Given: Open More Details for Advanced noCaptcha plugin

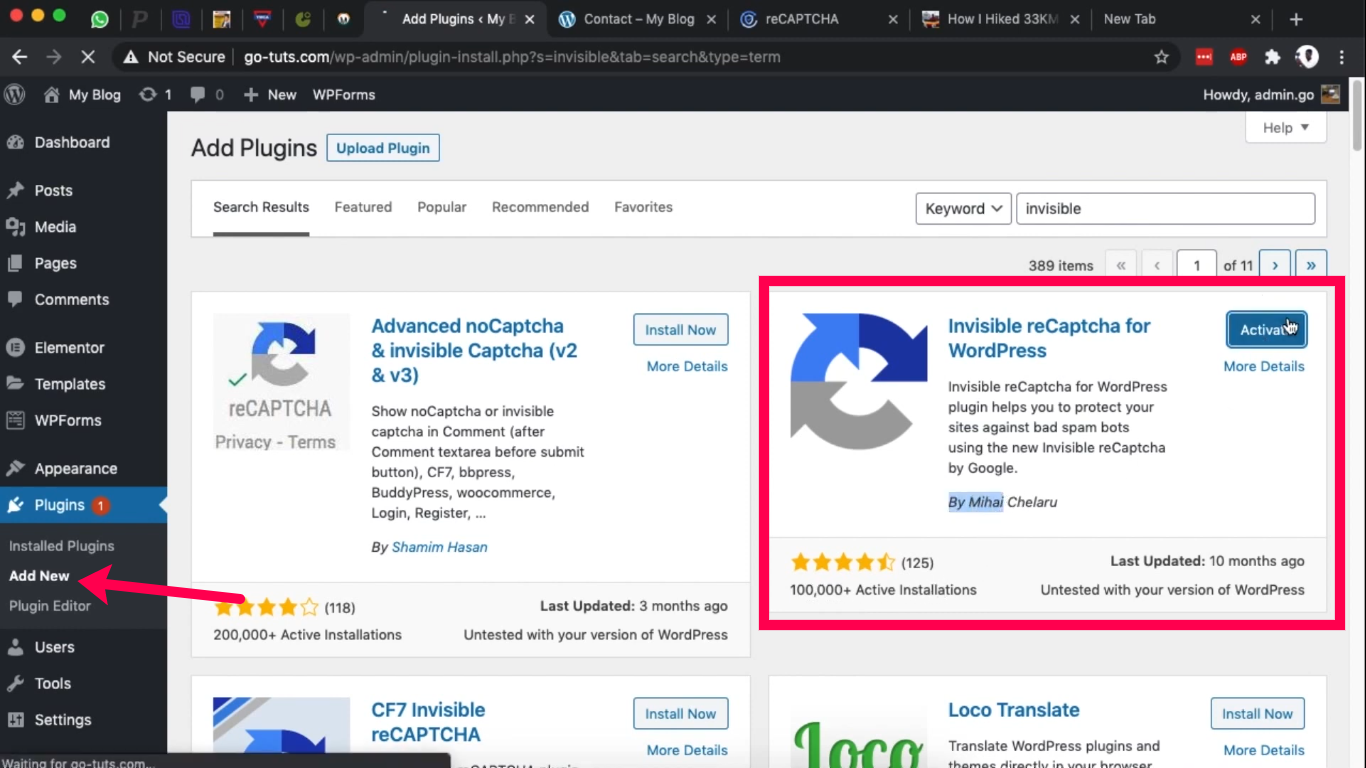Looking at the screenshot, I should pyautogui.click(x=687, y=366).
